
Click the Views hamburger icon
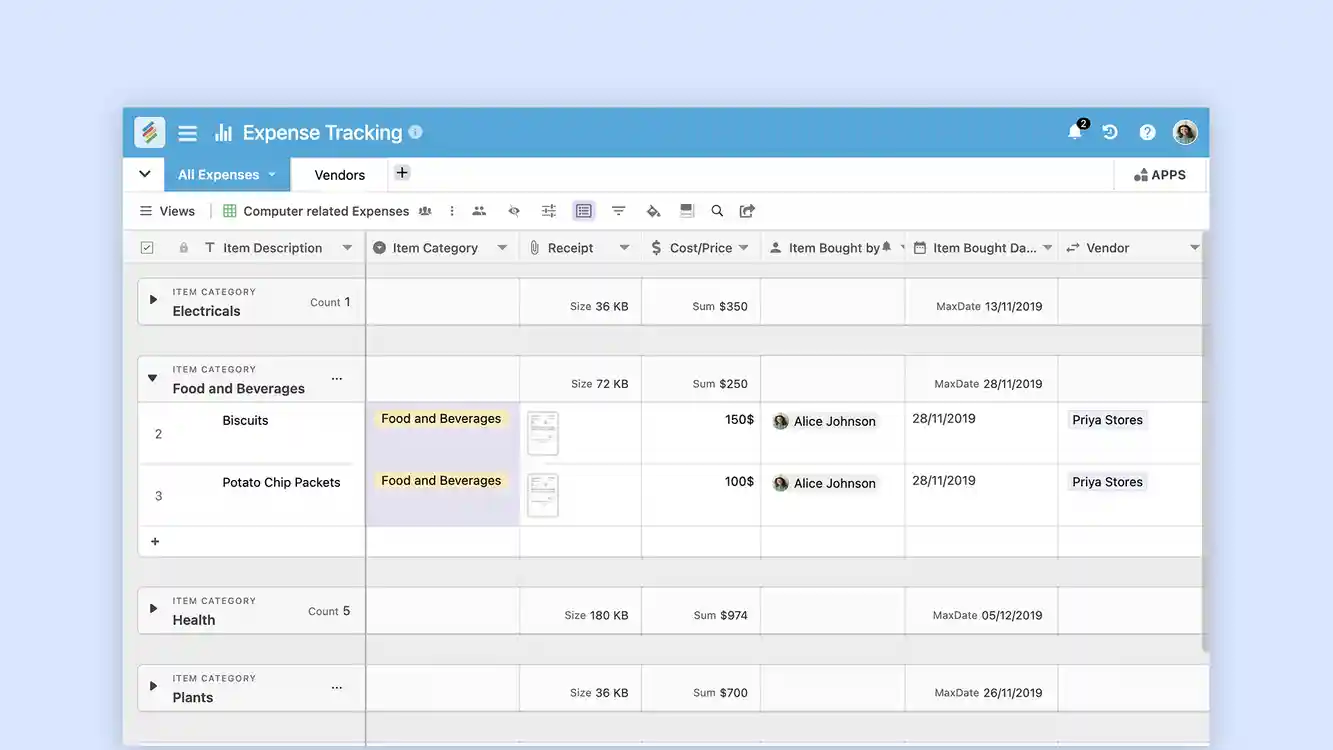[145, 210]
